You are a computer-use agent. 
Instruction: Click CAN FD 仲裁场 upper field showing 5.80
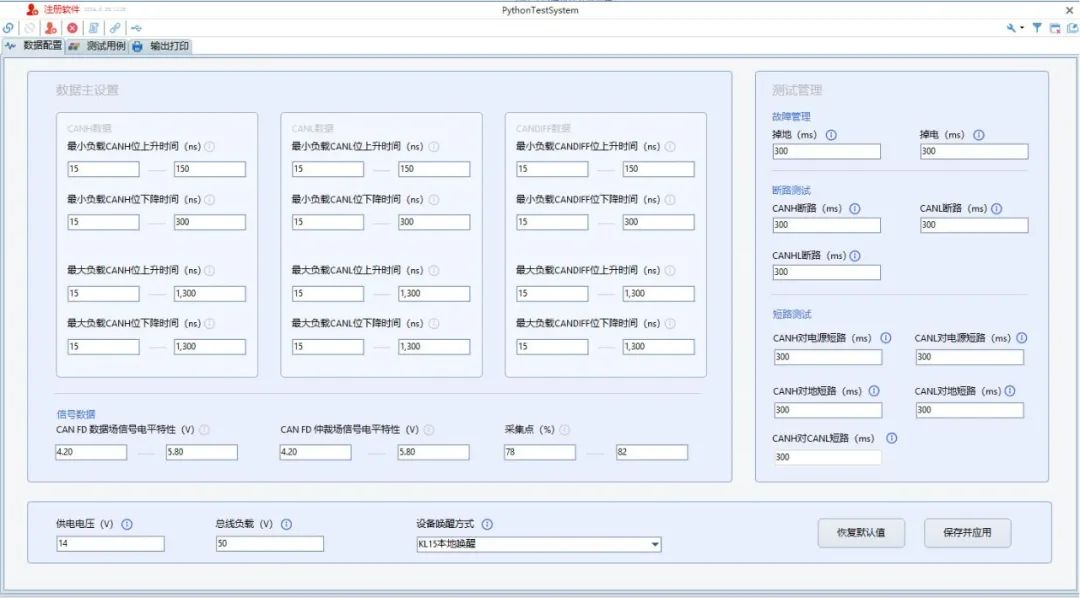pyautogui.click(x=433, y=453)
